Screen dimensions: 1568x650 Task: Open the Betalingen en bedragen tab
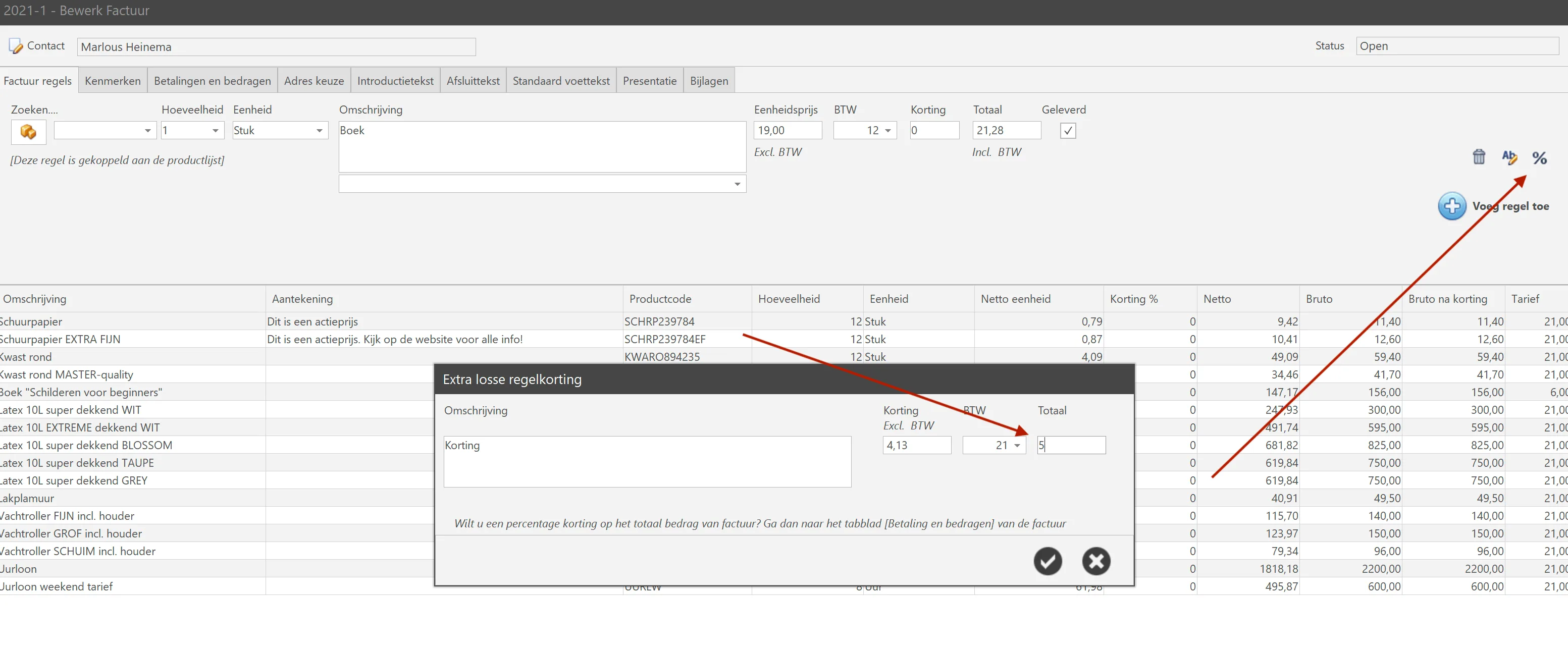(x=213, y=81)
